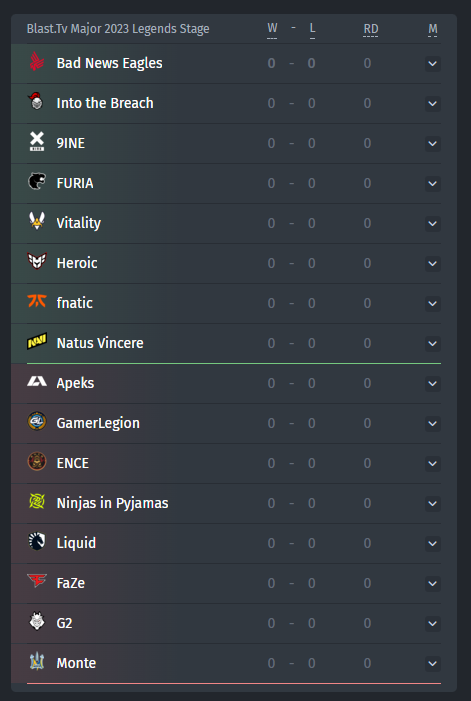The image size is (471, 701).
Task: Expand match details for fnatic
Action: (433, 304)
